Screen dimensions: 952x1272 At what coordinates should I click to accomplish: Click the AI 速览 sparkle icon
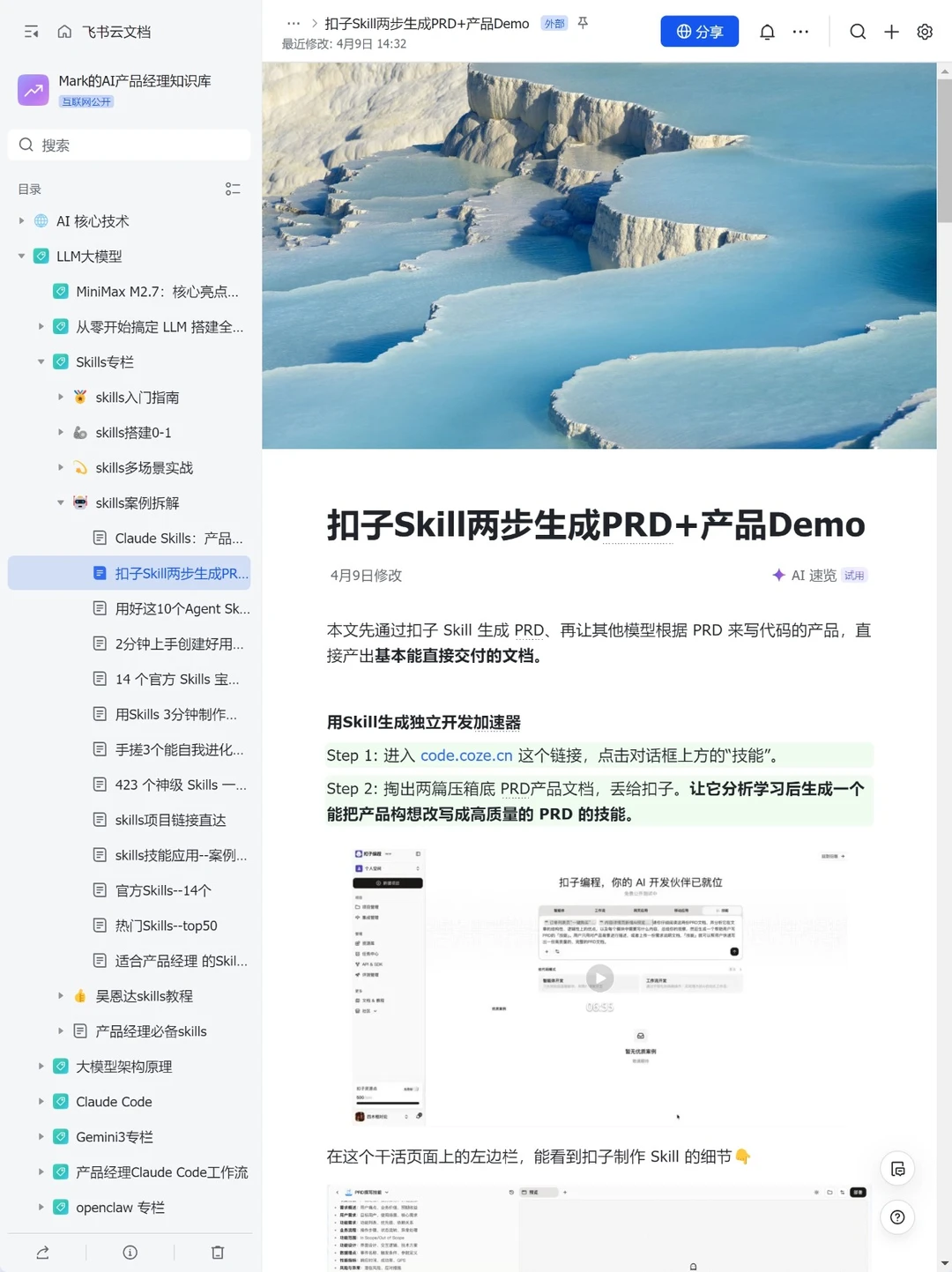tap(778, 576)
